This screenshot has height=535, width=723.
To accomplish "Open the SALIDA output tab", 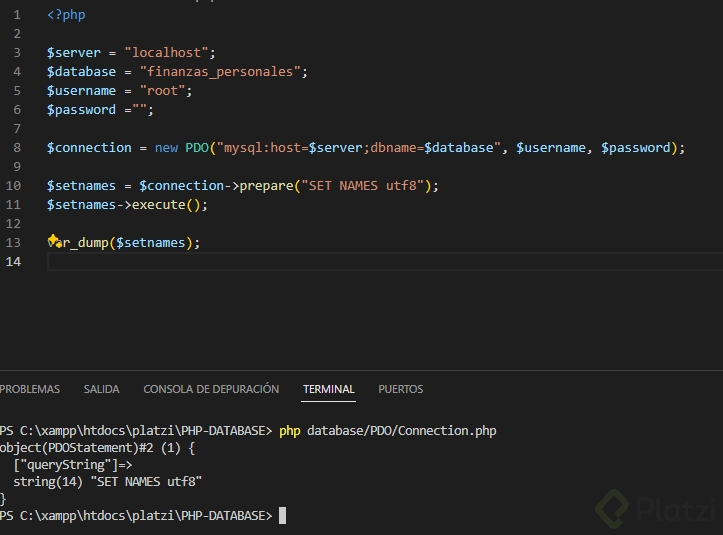I will [x=101, y=389].
